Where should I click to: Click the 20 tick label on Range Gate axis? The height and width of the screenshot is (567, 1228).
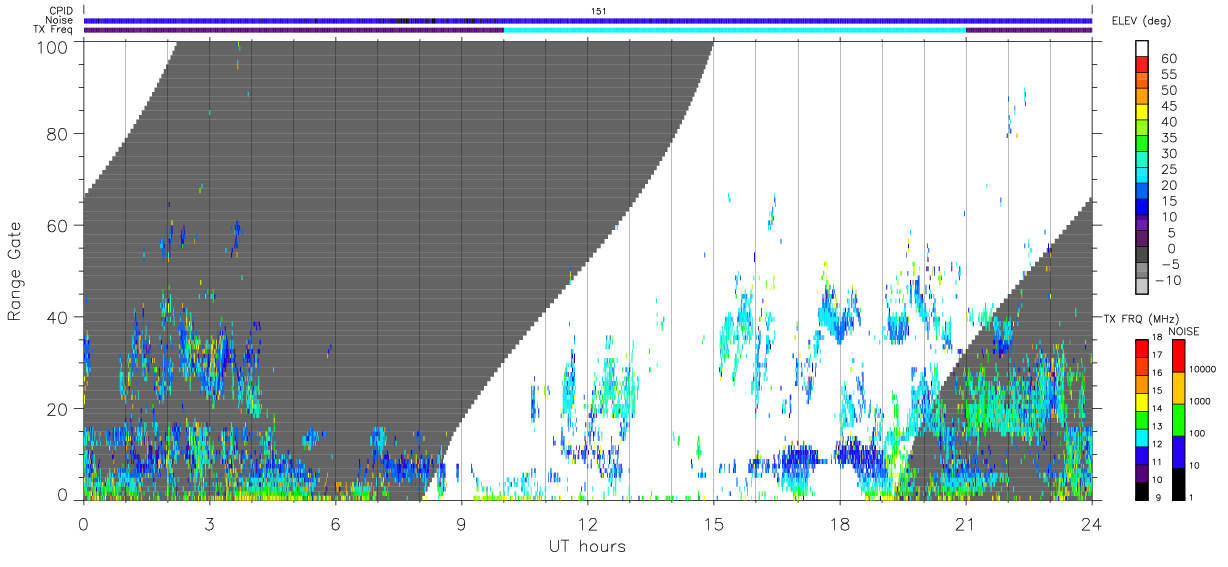pyautogui.click(x=56, y=409)
